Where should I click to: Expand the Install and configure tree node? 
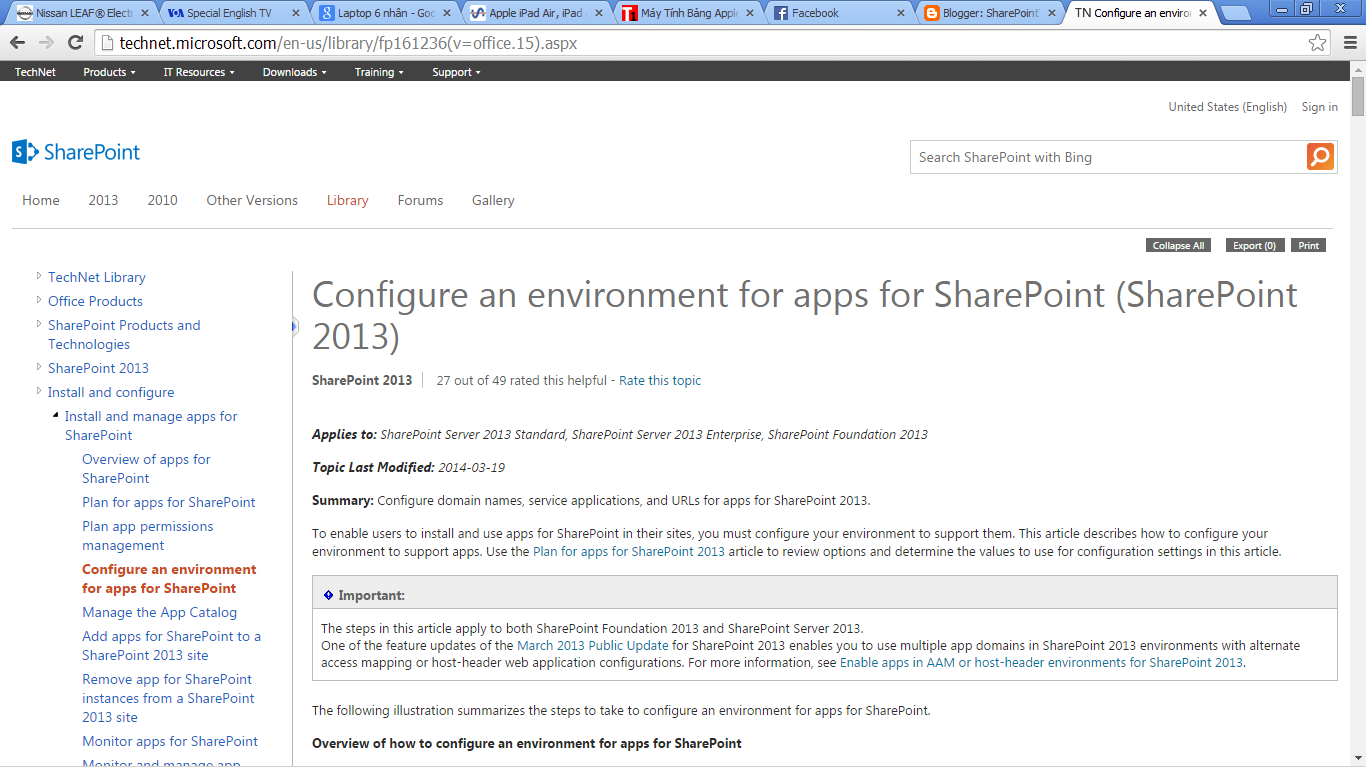(39, 391)
